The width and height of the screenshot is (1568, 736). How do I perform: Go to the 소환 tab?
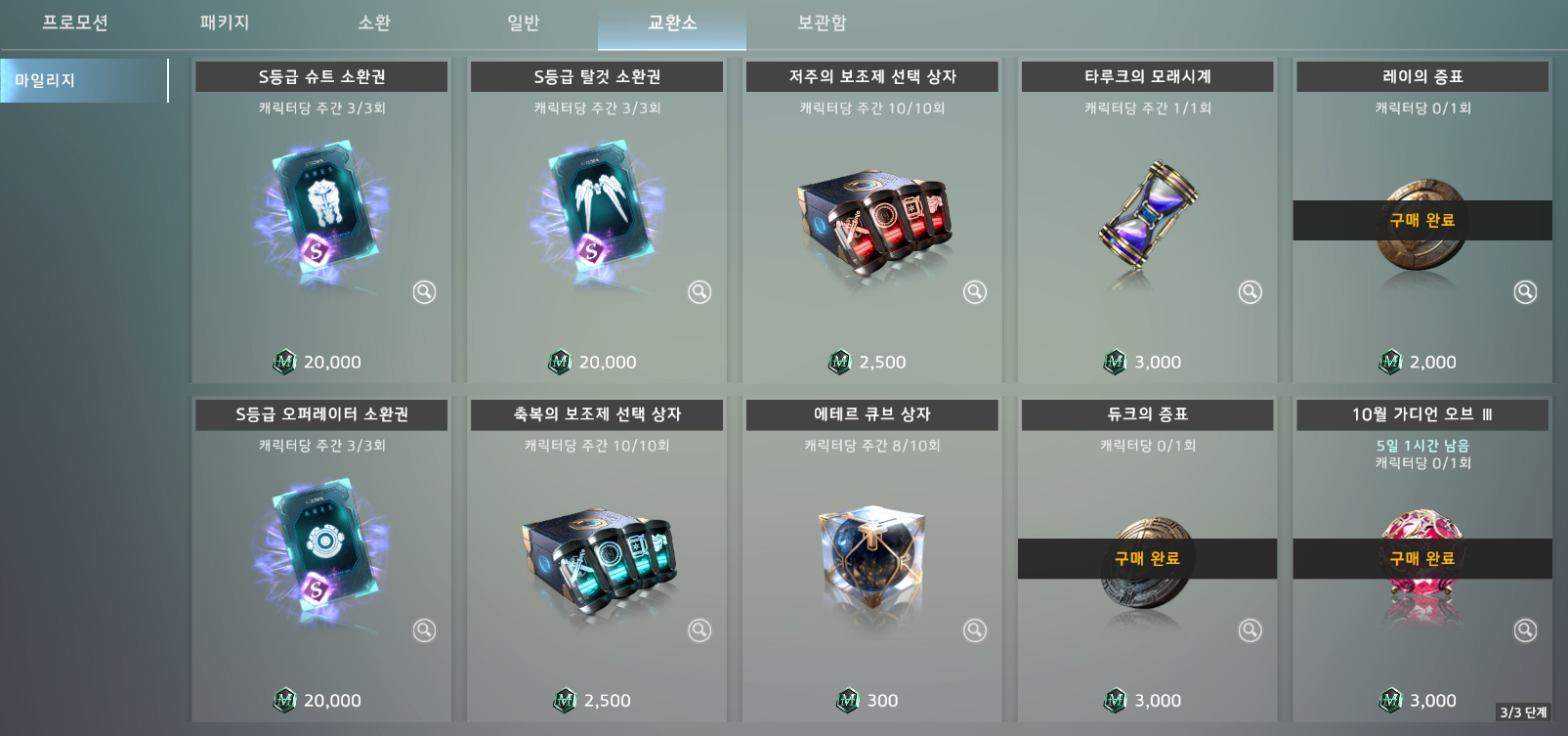click(374, 22)
